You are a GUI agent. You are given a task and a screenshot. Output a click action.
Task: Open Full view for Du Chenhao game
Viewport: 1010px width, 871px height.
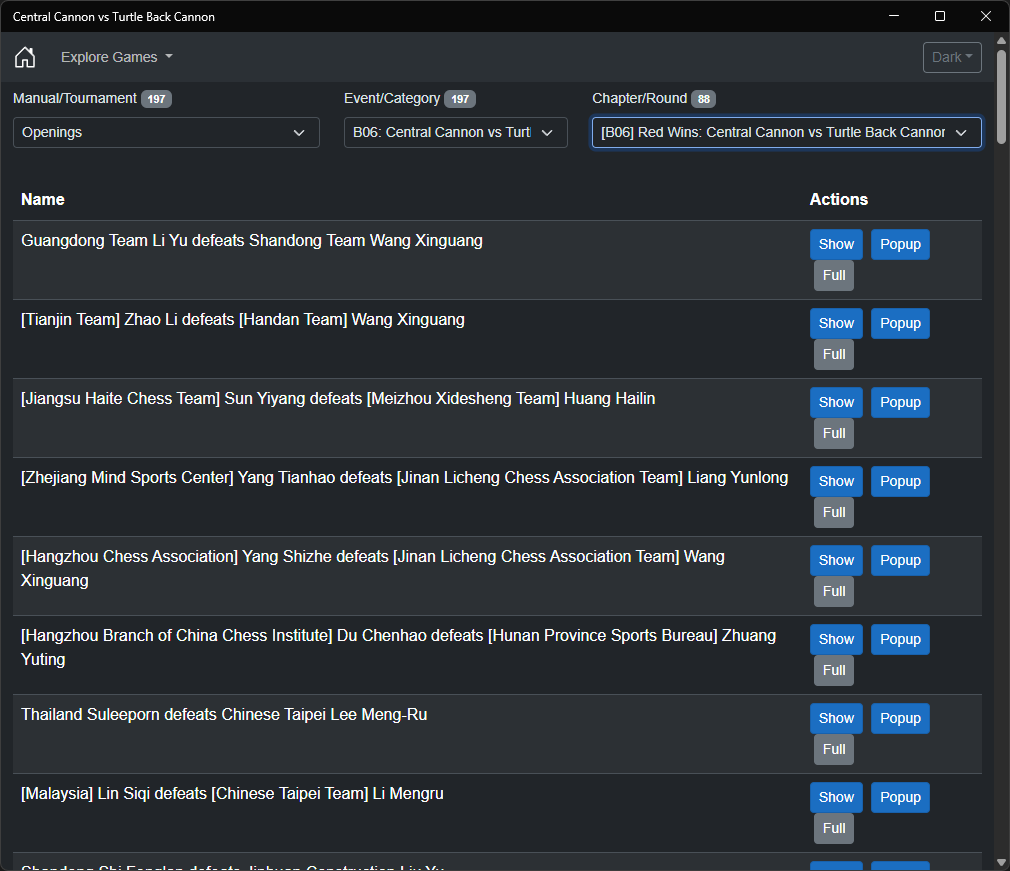point(834,670)
